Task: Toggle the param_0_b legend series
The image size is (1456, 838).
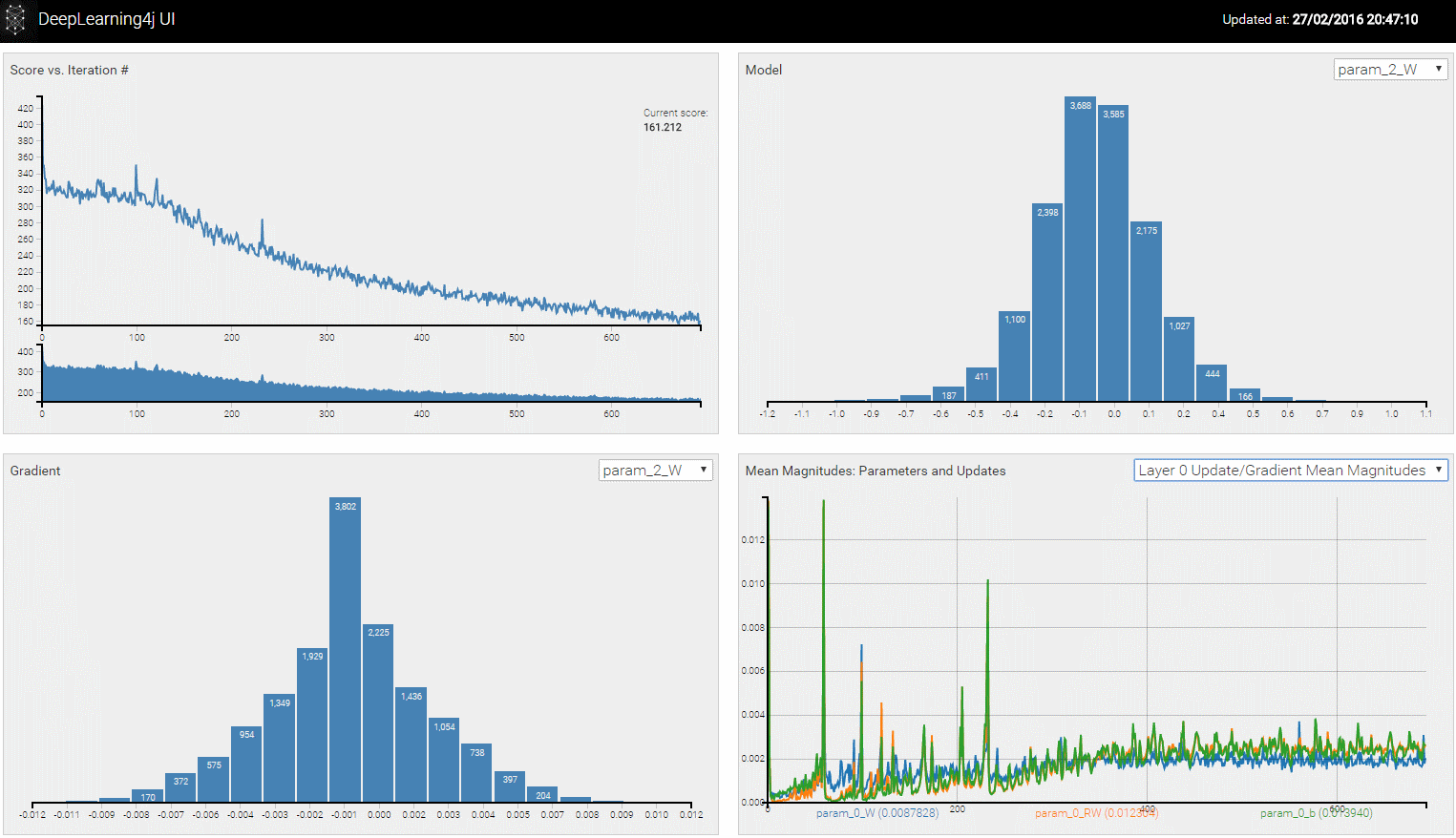Action: pyautogui.click(x=1316, y=813)
